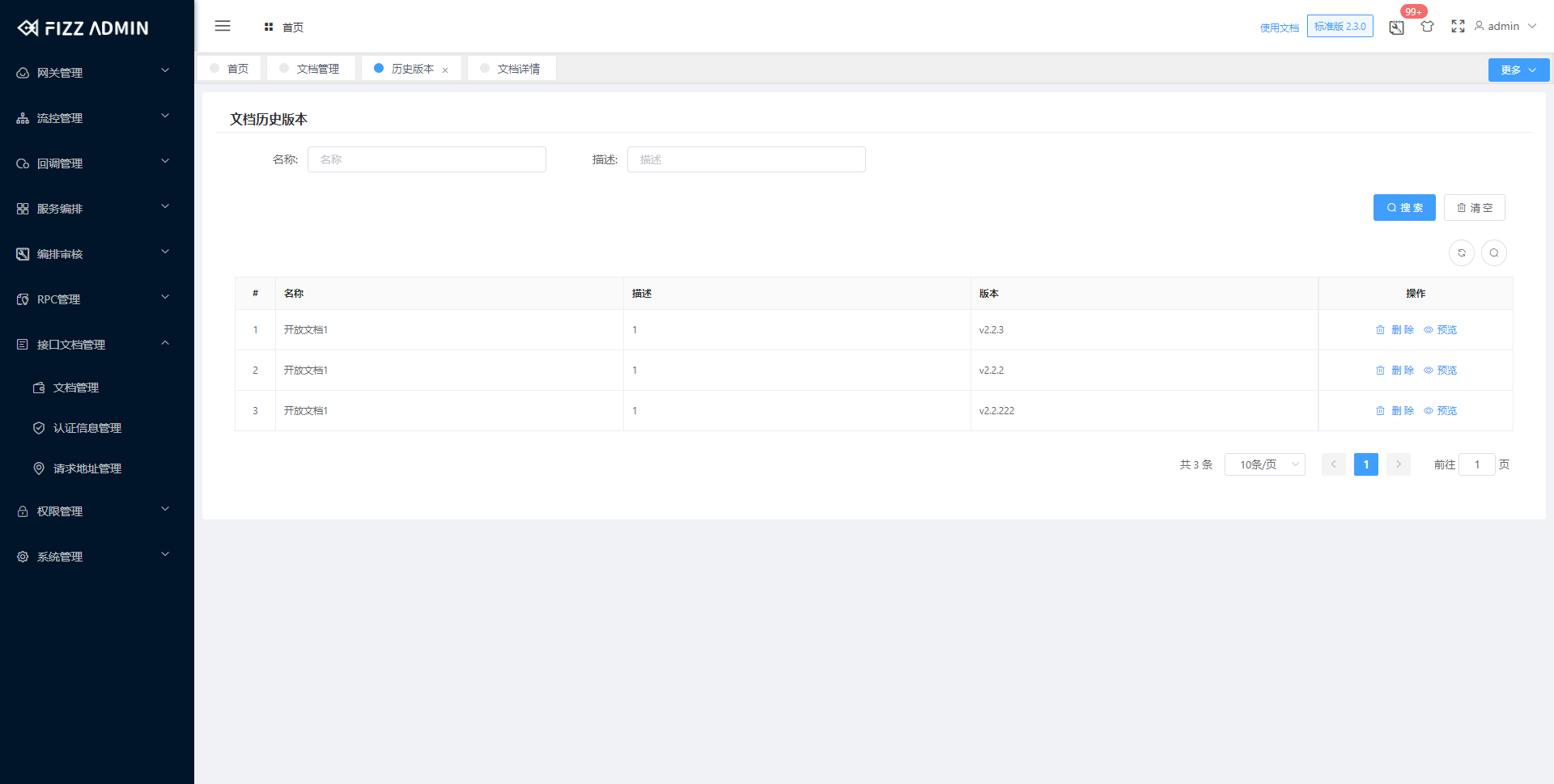Click the 名称 search input field
1554x784 pixels.
coord(427,159)
